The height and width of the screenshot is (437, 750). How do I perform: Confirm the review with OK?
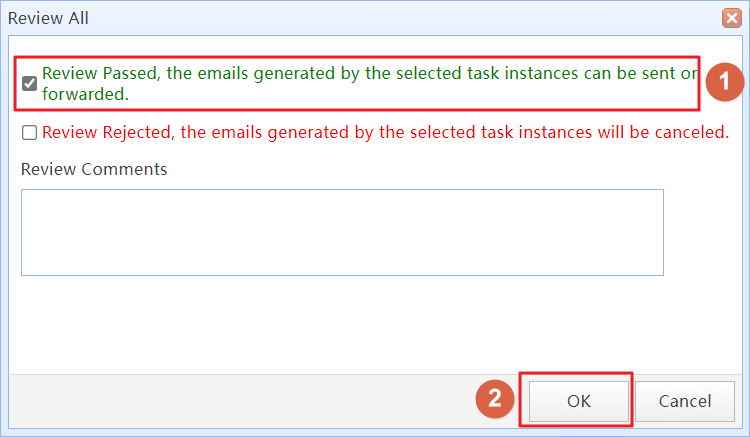click(x=579, y=401)
